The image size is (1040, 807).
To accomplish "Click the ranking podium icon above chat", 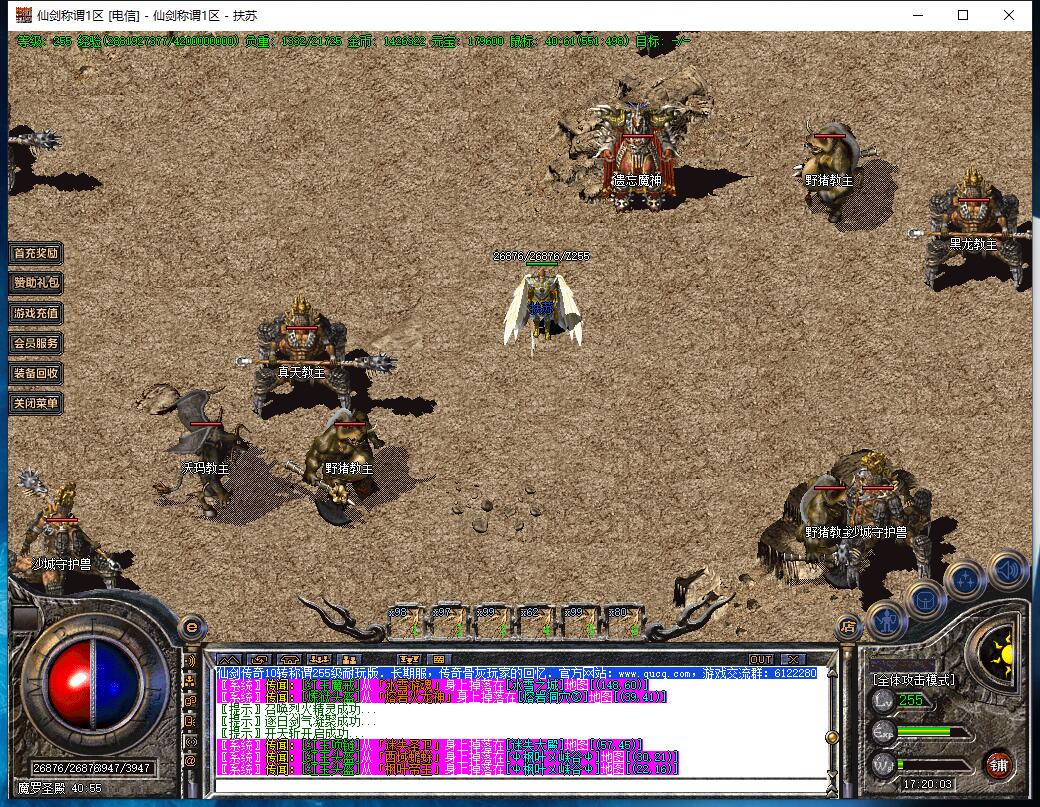I will (x=409, y=659).
